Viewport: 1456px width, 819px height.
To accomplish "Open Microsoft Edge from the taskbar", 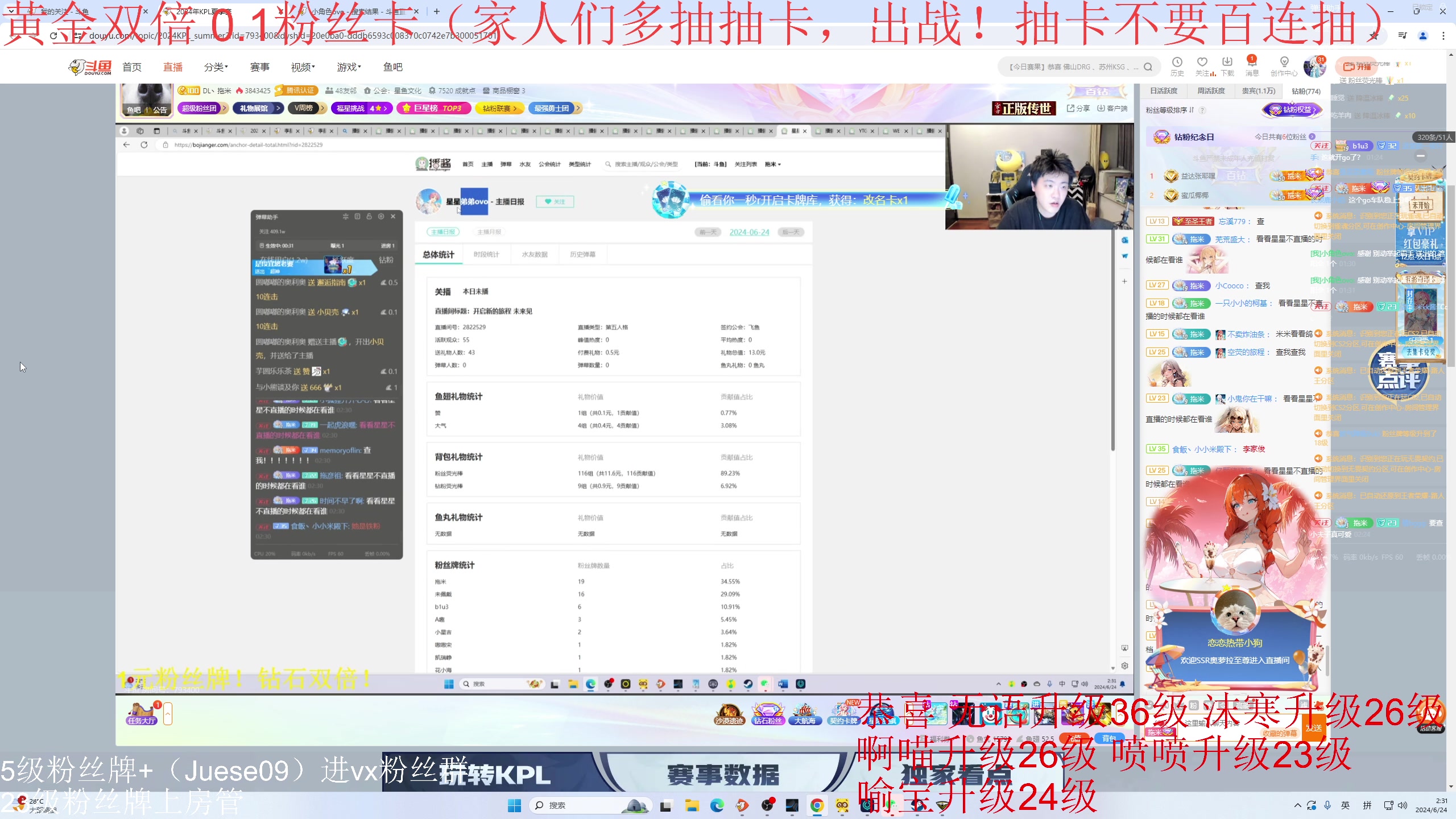I will 717,805.
